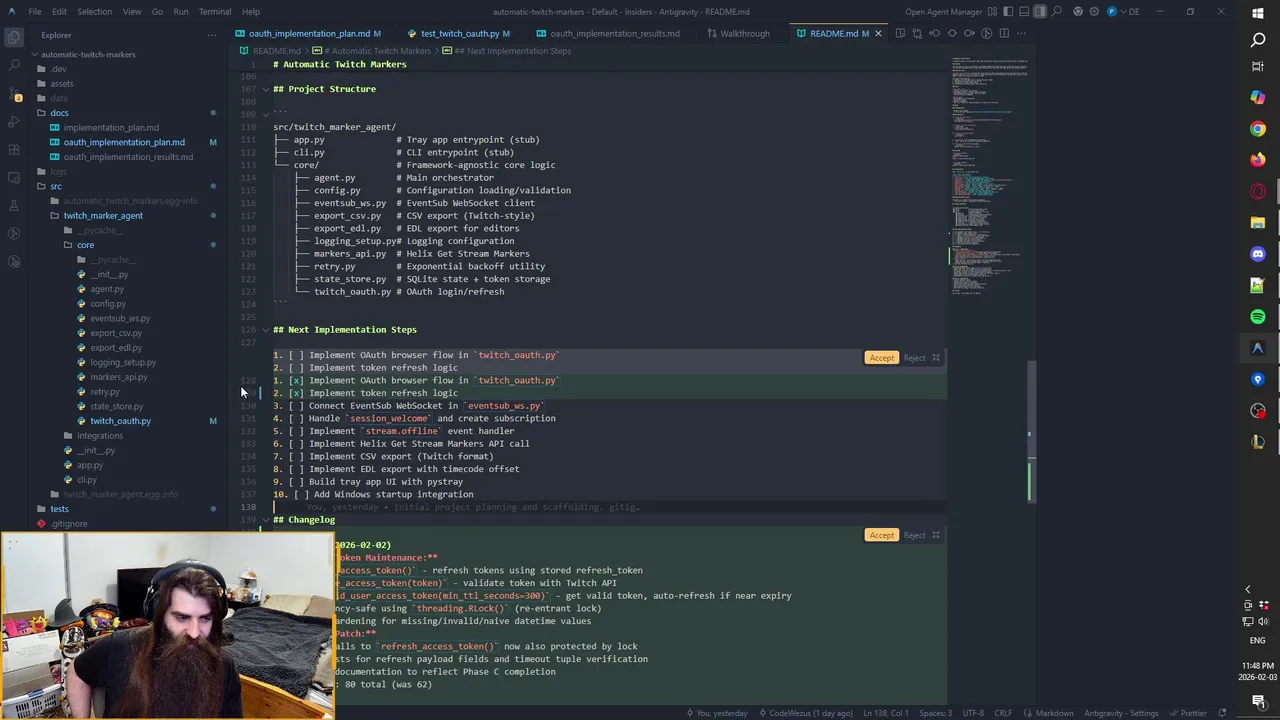Click the vertical scrollbar thumb
Viewport: 1280px width, 720px height.
[1031, 430]
